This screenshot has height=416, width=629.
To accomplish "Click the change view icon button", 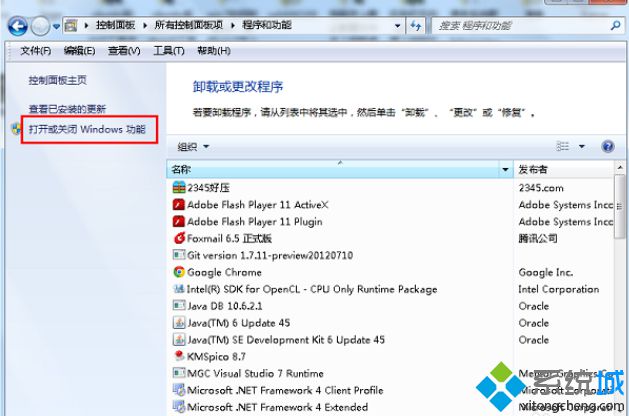I will [563, 146].
